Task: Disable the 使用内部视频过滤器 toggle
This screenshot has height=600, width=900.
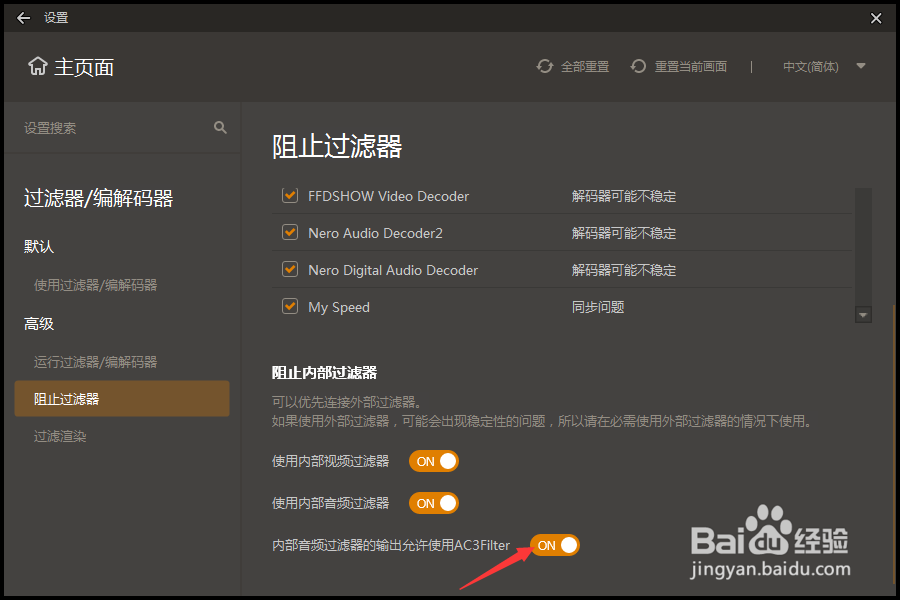Action: [433, 461]
